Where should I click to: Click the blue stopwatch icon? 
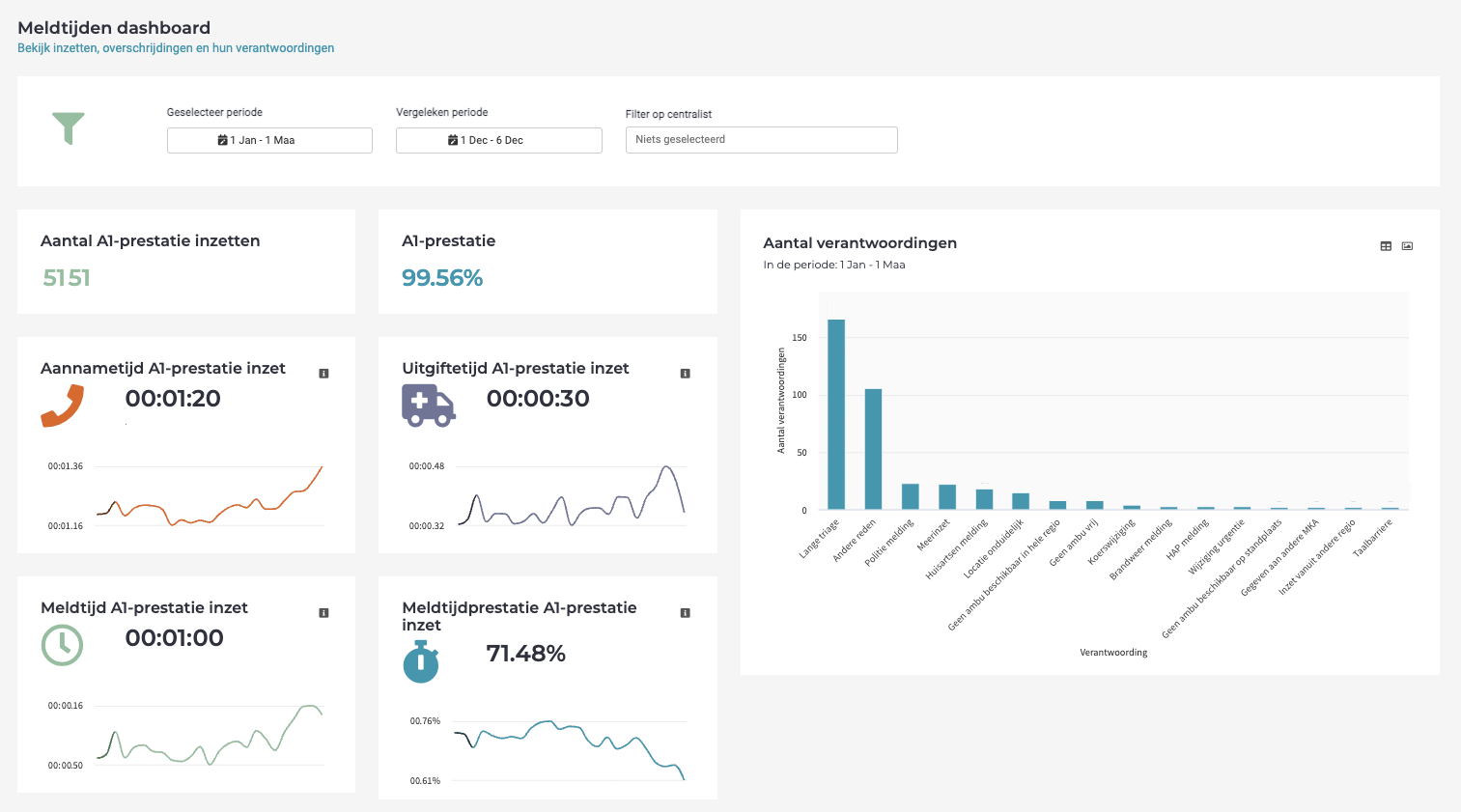[421, 662]
